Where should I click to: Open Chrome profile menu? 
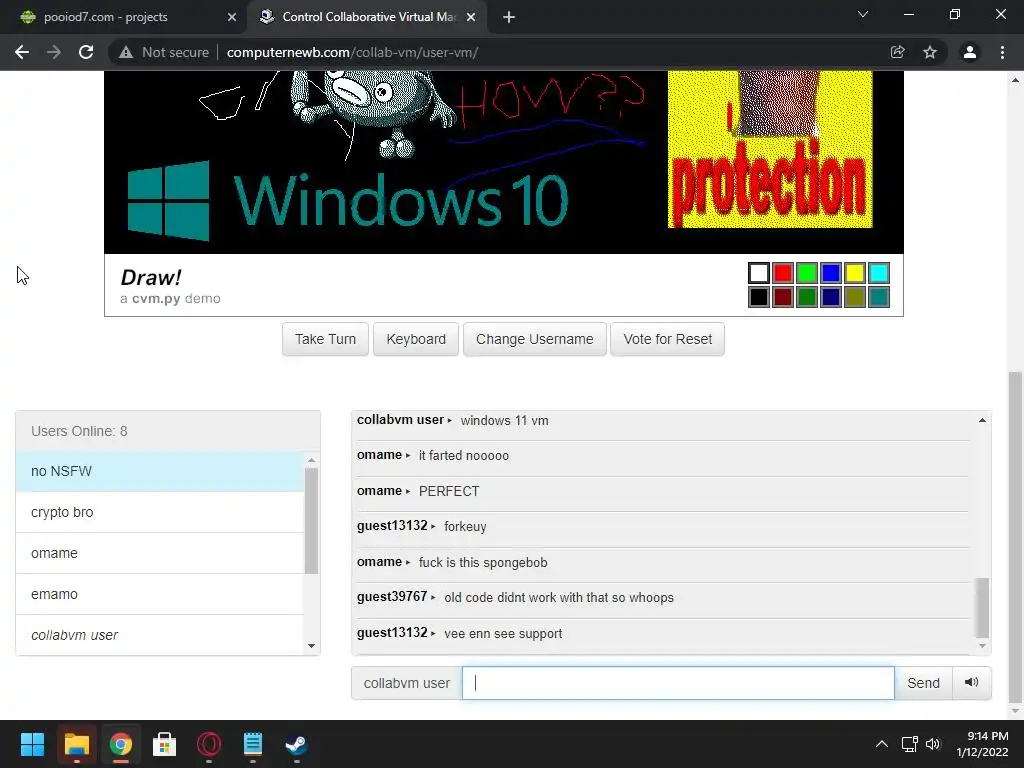coord(970,52)
